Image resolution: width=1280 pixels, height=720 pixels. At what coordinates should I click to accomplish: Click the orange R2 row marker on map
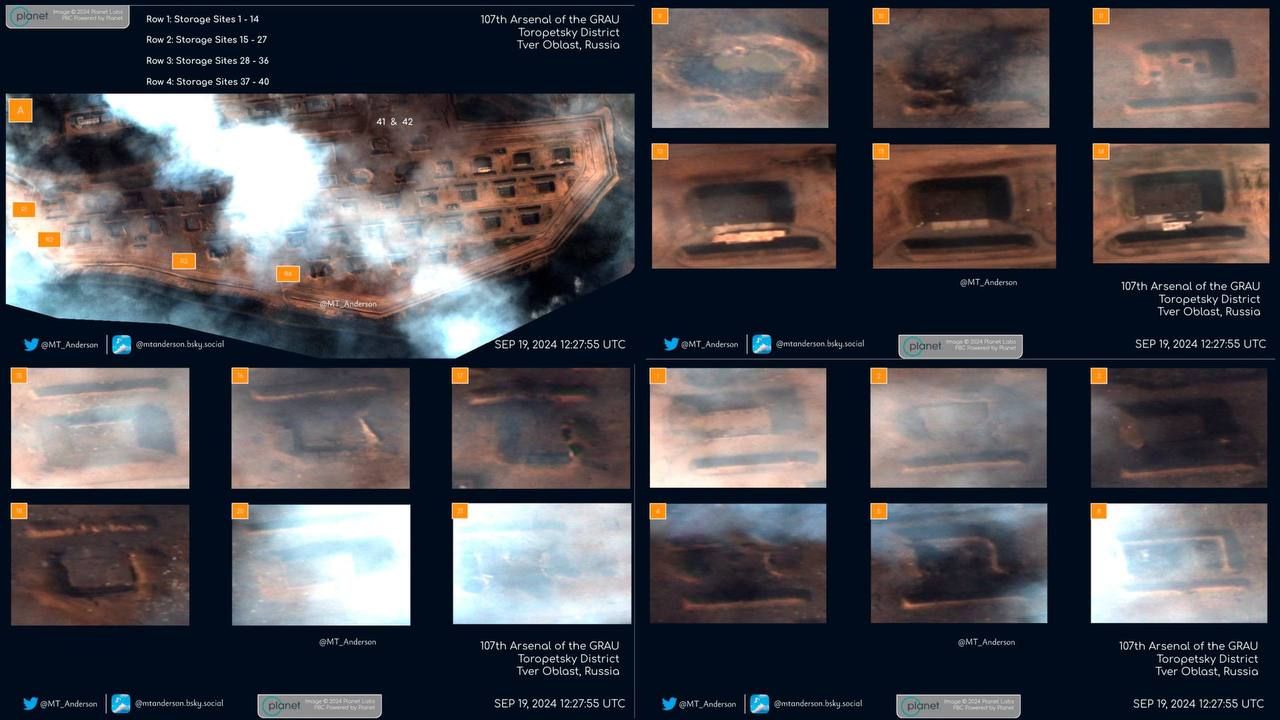[49, 239]
